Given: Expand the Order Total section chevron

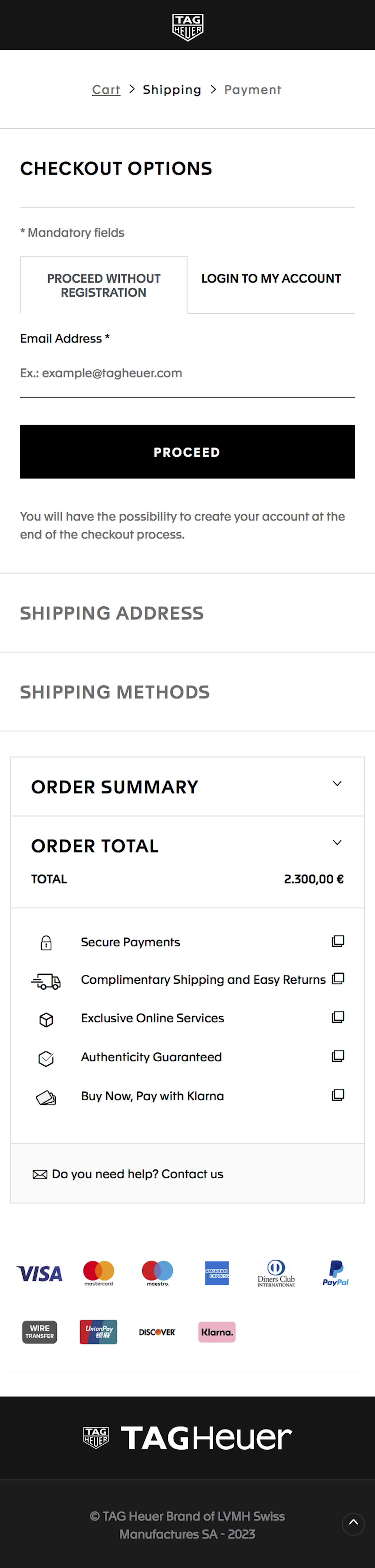Looking at the screenshot, I should 337,842.
